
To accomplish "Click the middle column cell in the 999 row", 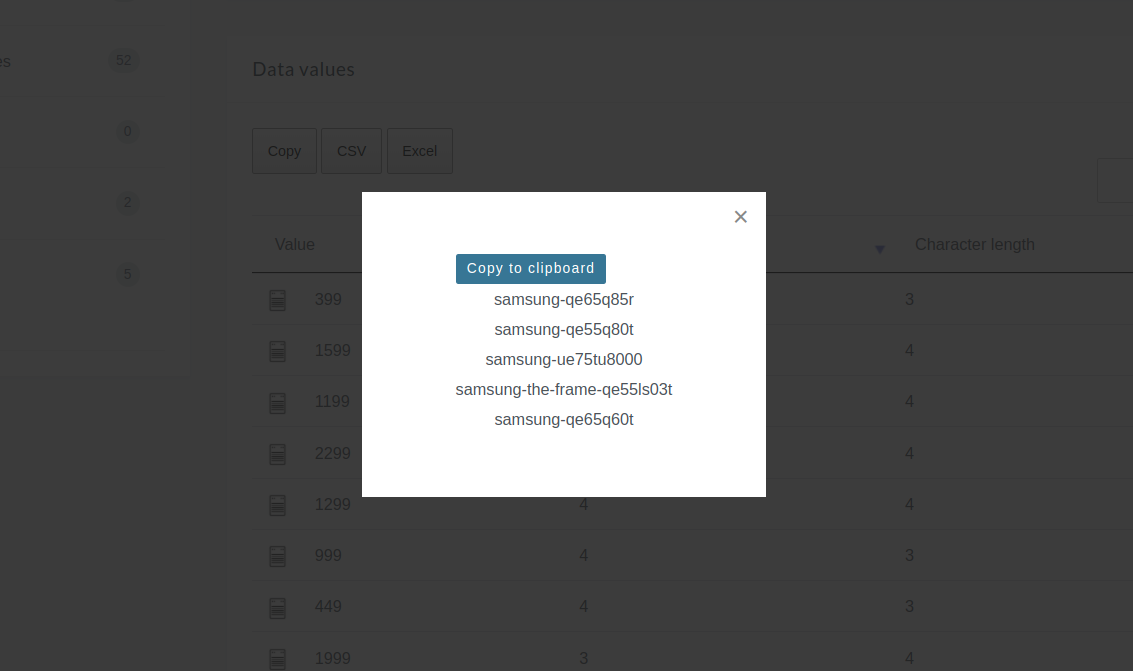I will [583, 555].
